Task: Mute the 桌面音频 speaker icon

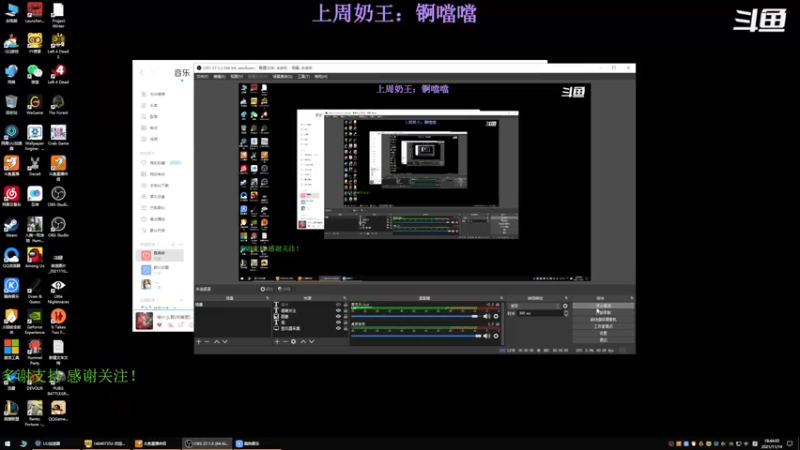Action: 487,336
